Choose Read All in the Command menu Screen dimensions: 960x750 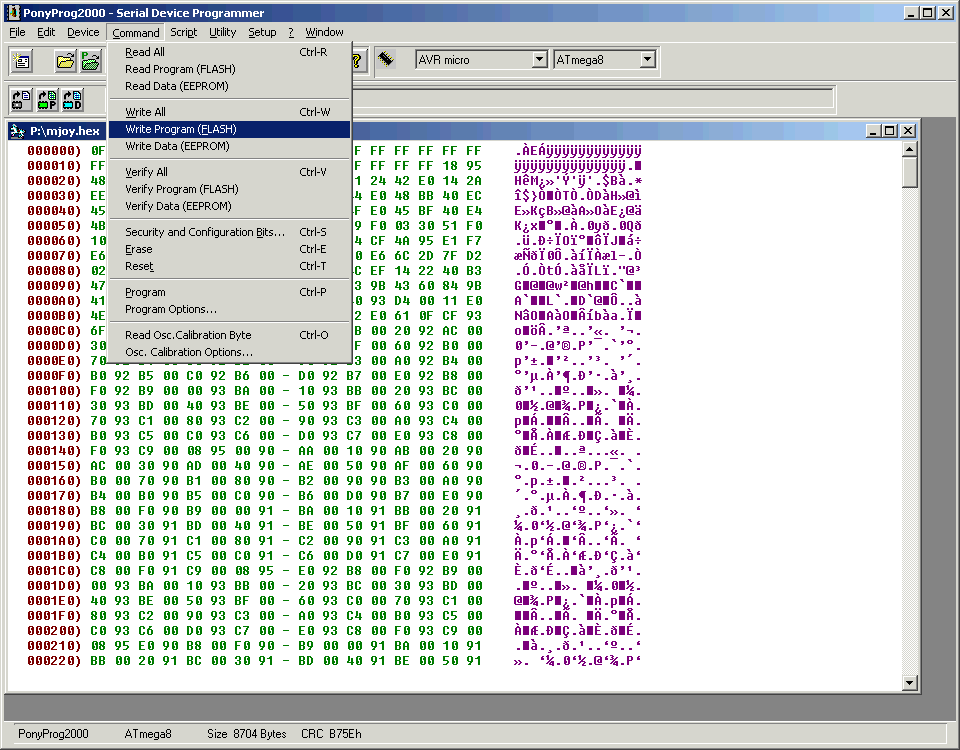point(145,52)
